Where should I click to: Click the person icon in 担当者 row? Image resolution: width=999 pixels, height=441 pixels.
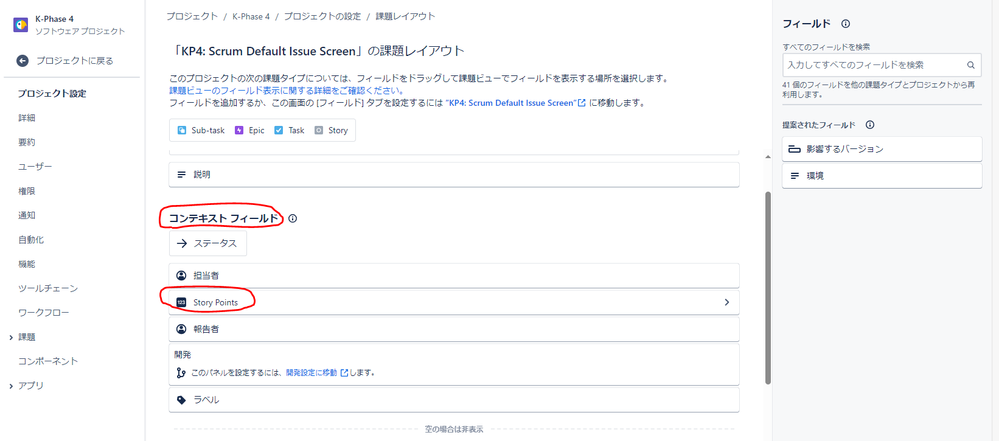coord(181,275)
